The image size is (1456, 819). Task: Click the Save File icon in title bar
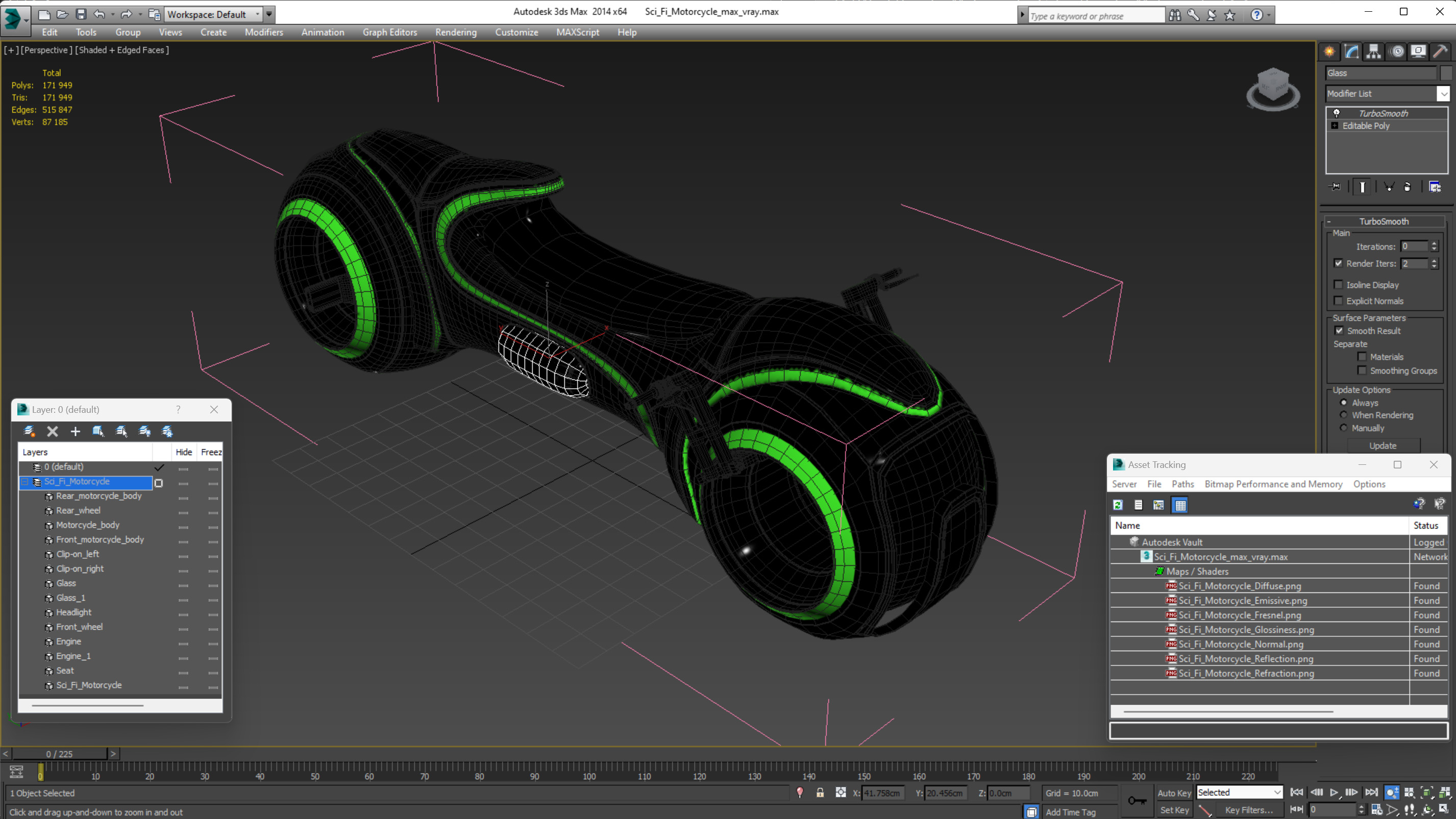tap(81, 14)
